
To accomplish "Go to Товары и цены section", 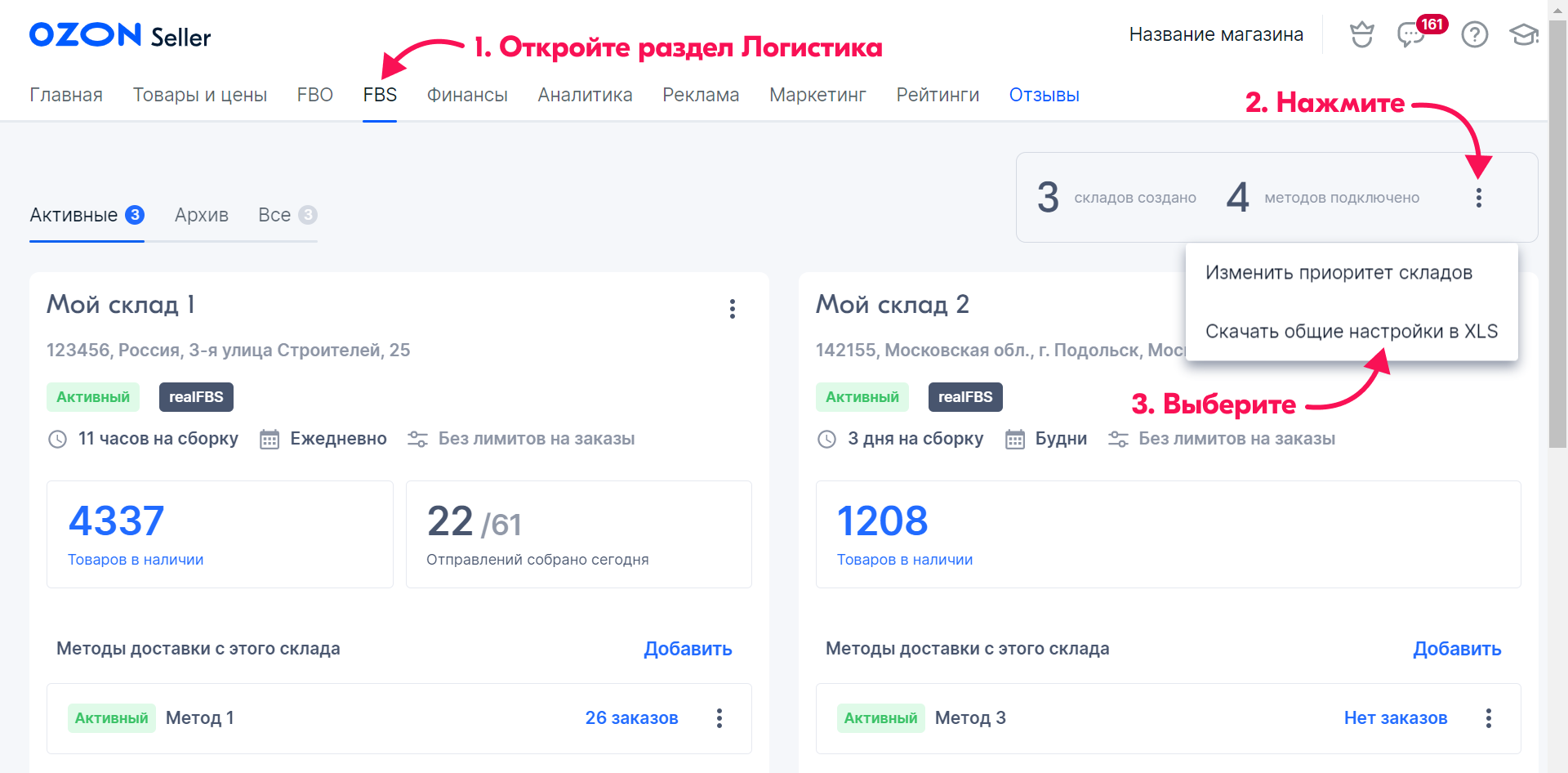I will (200, 95).
